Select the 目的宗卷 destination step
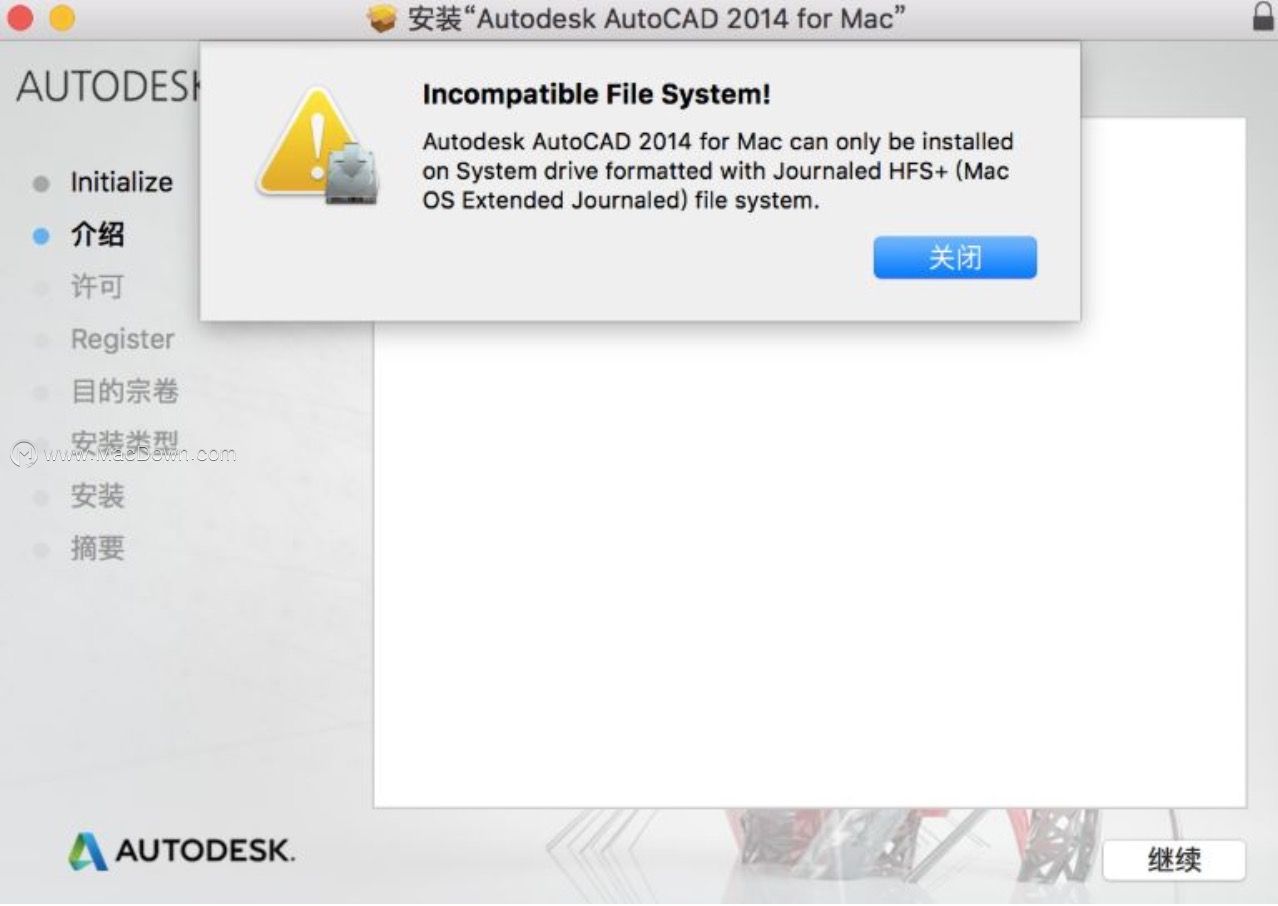This screenshot has width=1278, height=906. [125, 391]
